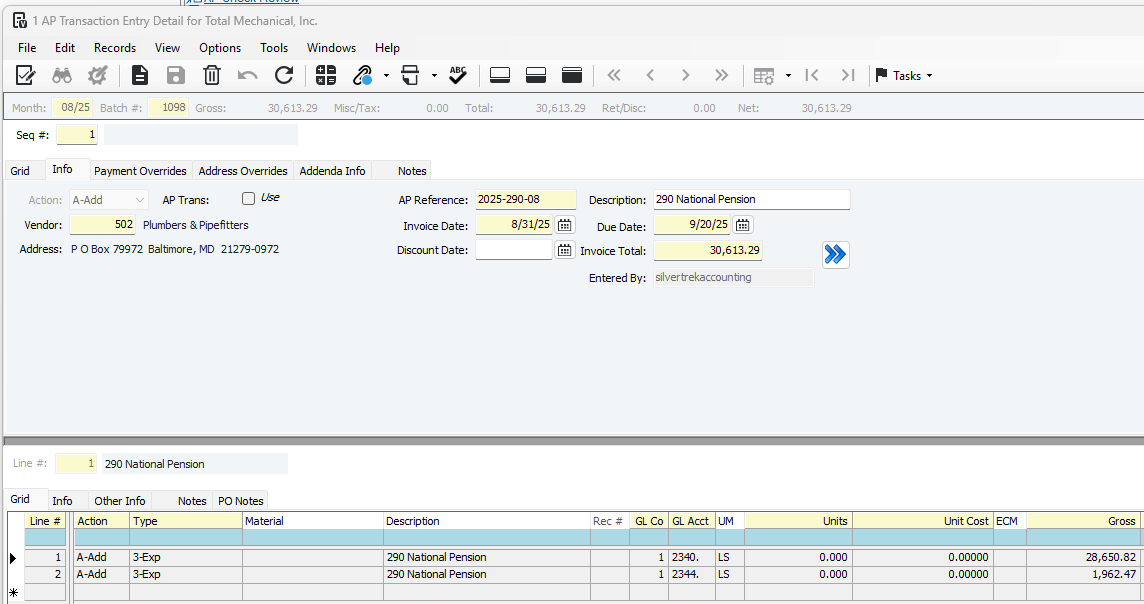Select the 2344. GL account cell

pyautogui.click(x=691, y=575)
